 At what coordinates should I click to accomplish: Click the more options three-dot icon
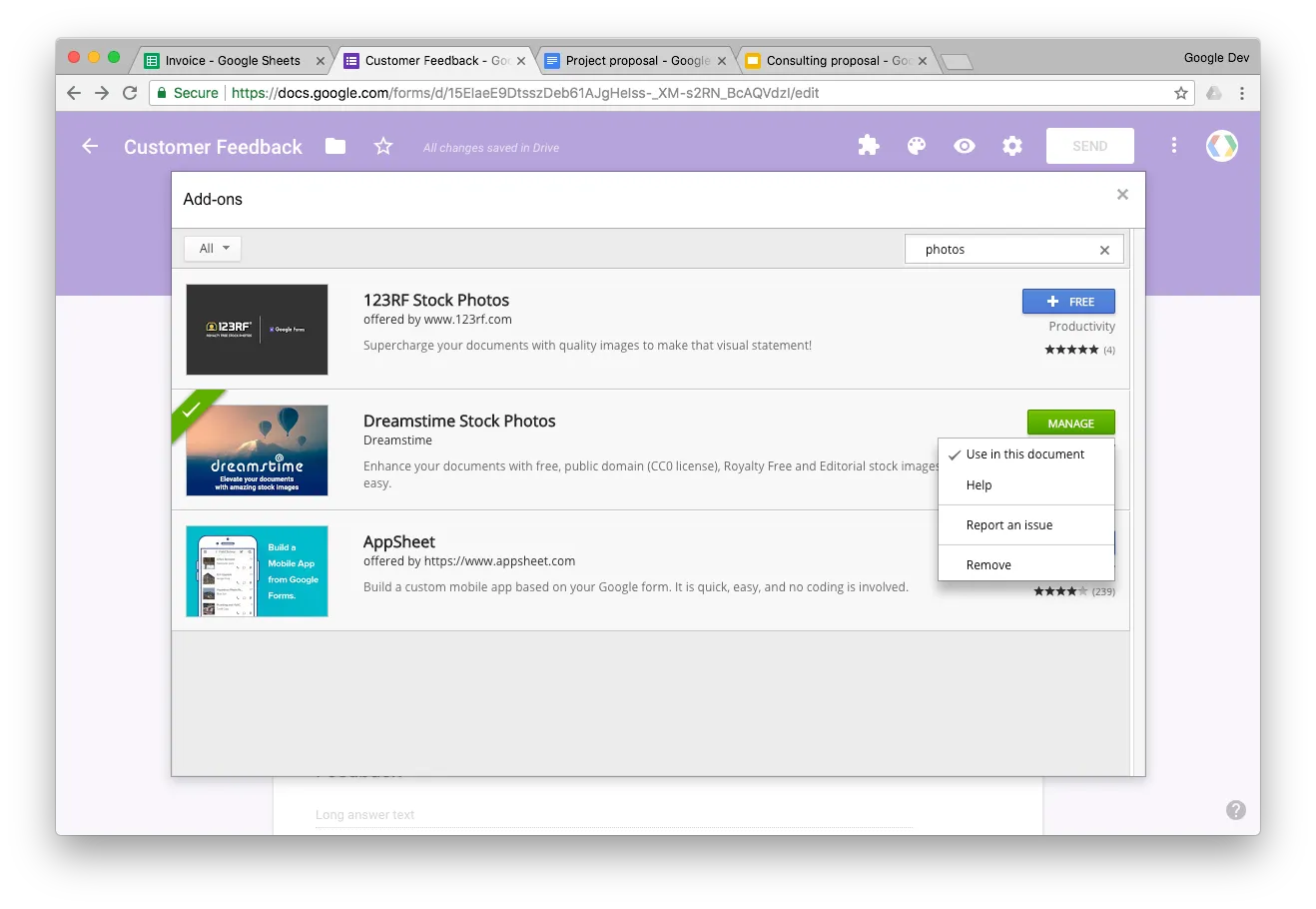[x=1173, y=146]
